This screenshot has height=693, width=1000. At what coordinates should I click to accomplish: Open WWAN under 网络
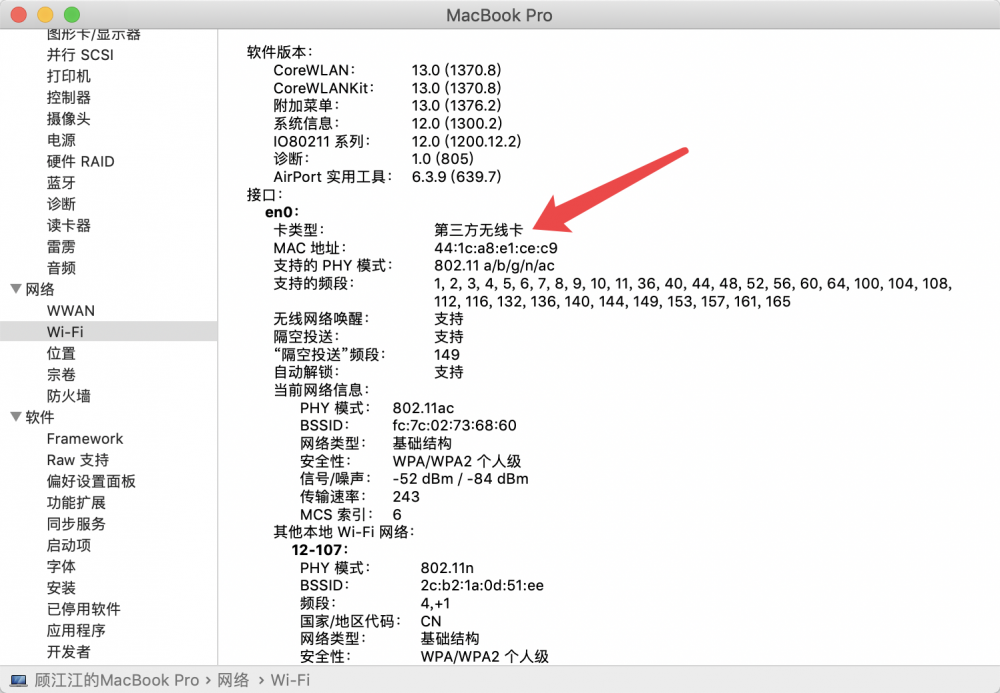tap(71, 310)
